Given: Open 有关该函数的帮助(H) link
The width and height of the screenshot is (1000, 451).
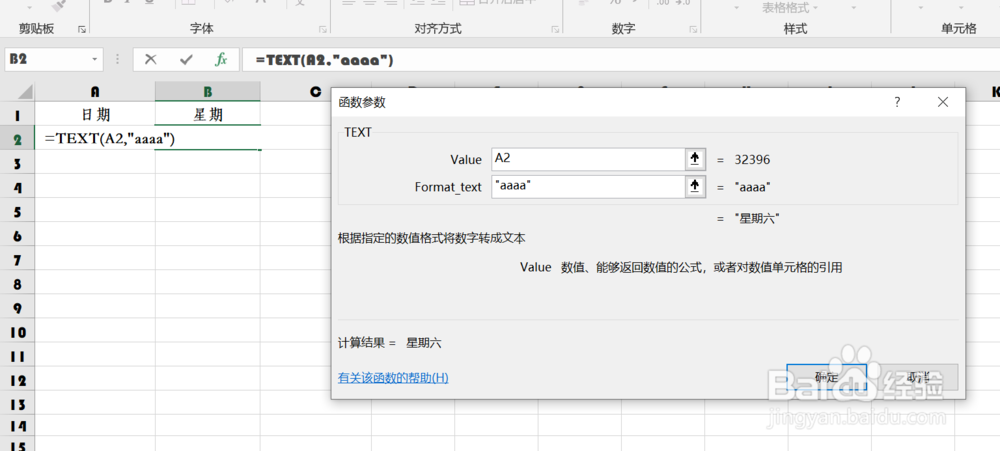Looking at the screenshot, I should click(x=393, y=378).
